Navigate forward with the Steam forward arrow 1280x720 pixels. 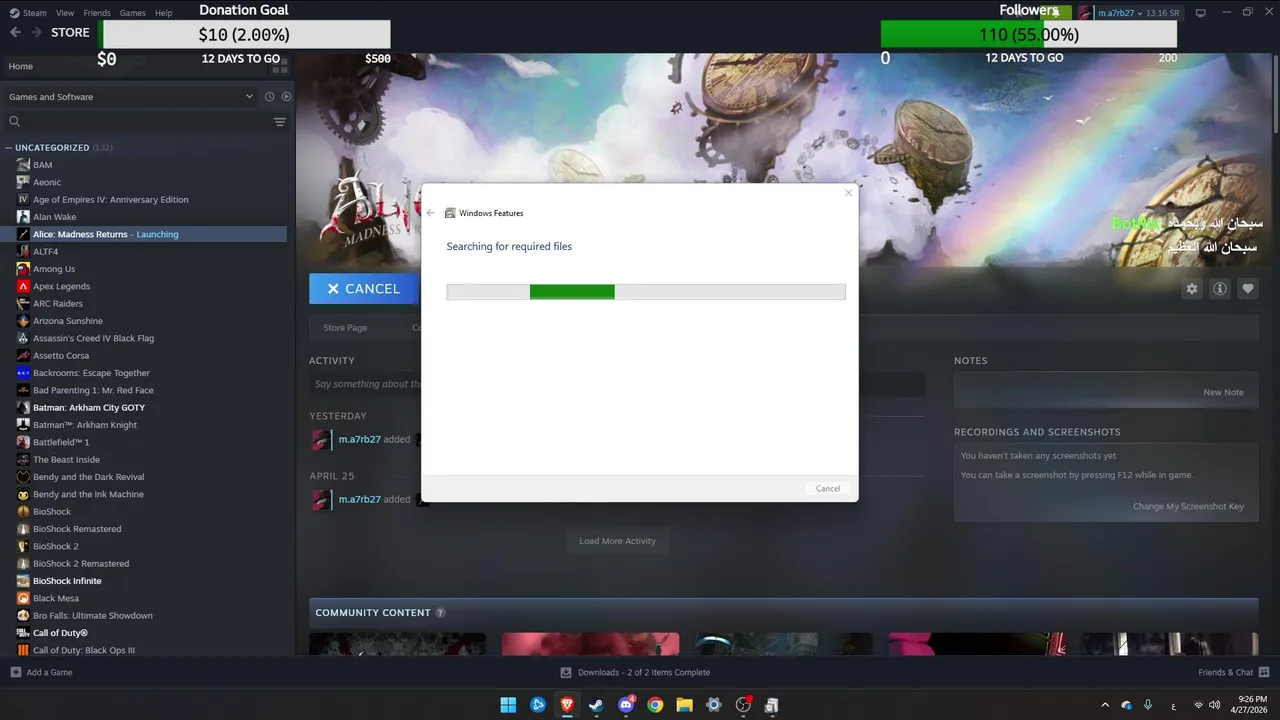point(37,32)
